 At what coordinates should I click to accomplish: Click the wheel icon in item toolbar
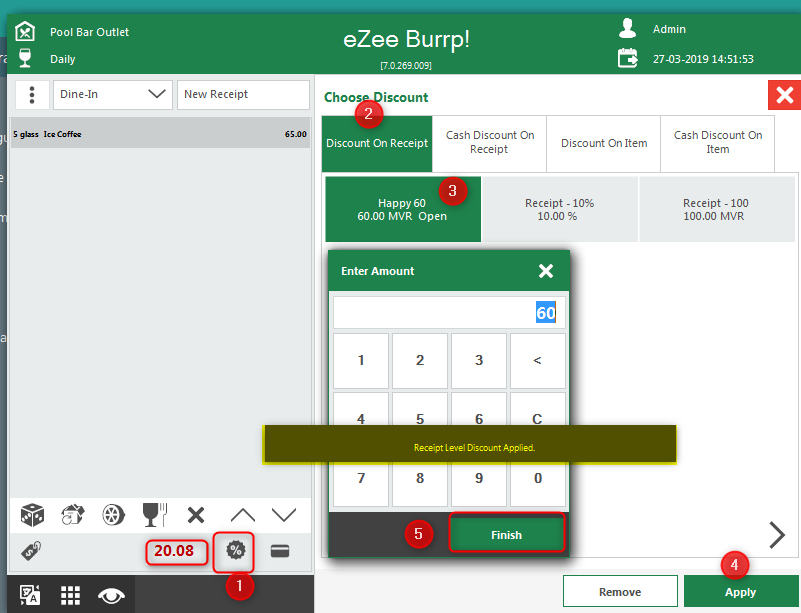click(x=113, y=515)
